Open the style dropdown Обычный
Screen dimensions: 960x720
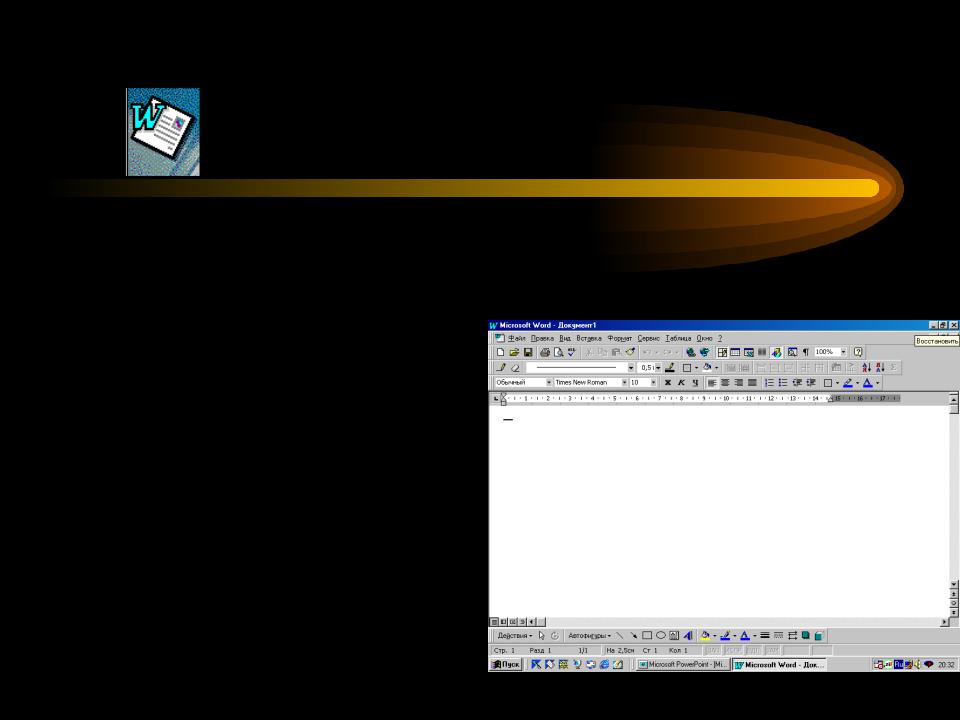(x=549, y=383)
